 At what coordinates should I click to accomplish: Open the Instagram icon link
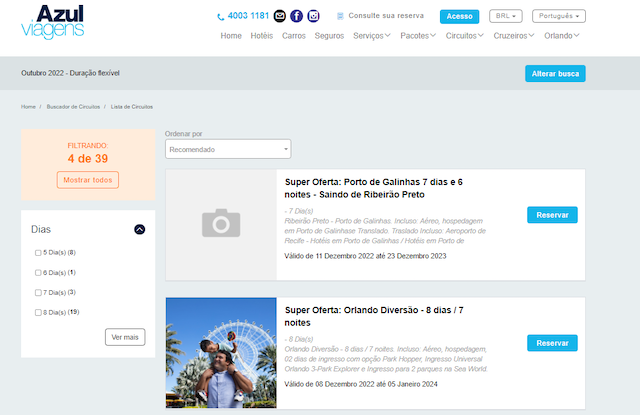[x=313, y=16]
